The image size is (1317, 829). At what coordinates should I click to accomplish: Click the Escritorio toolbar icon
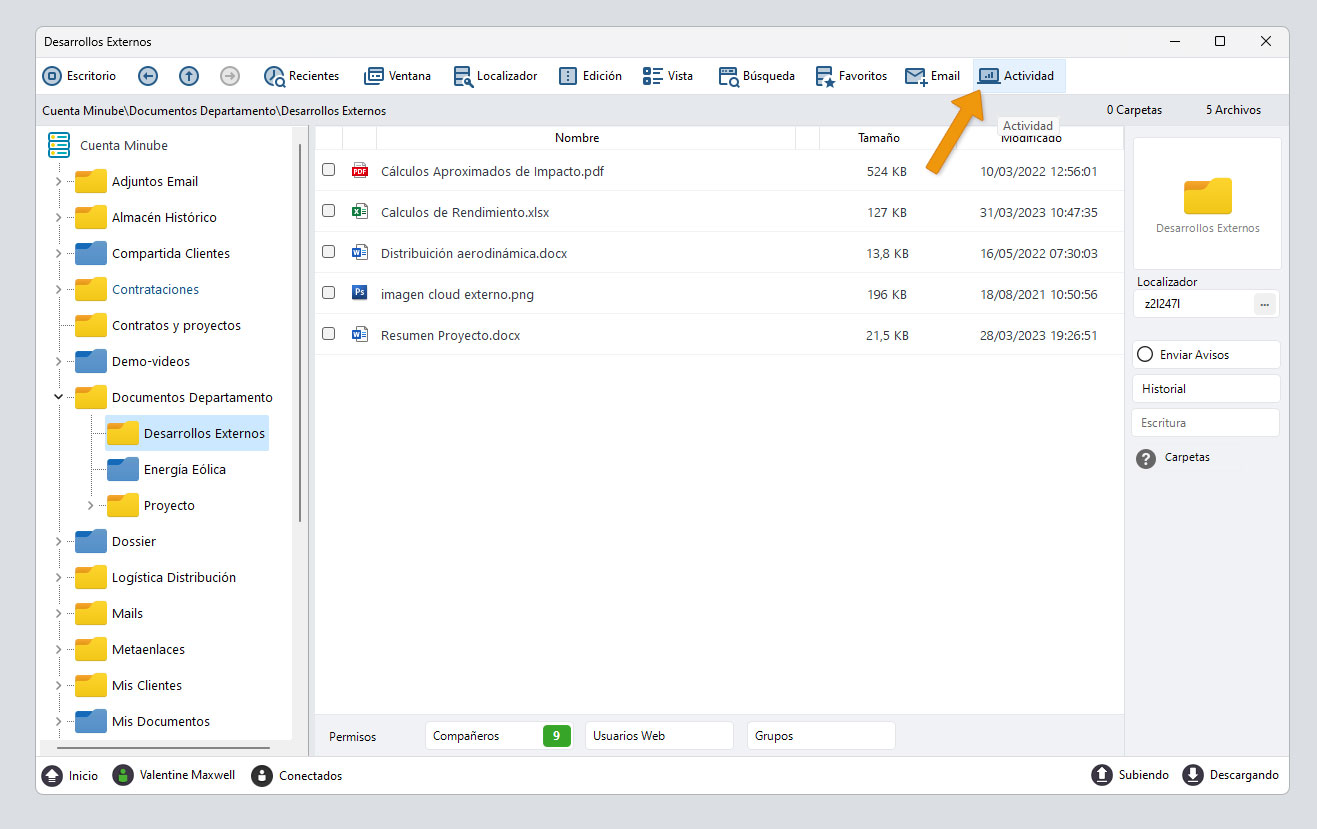[52, 76]
